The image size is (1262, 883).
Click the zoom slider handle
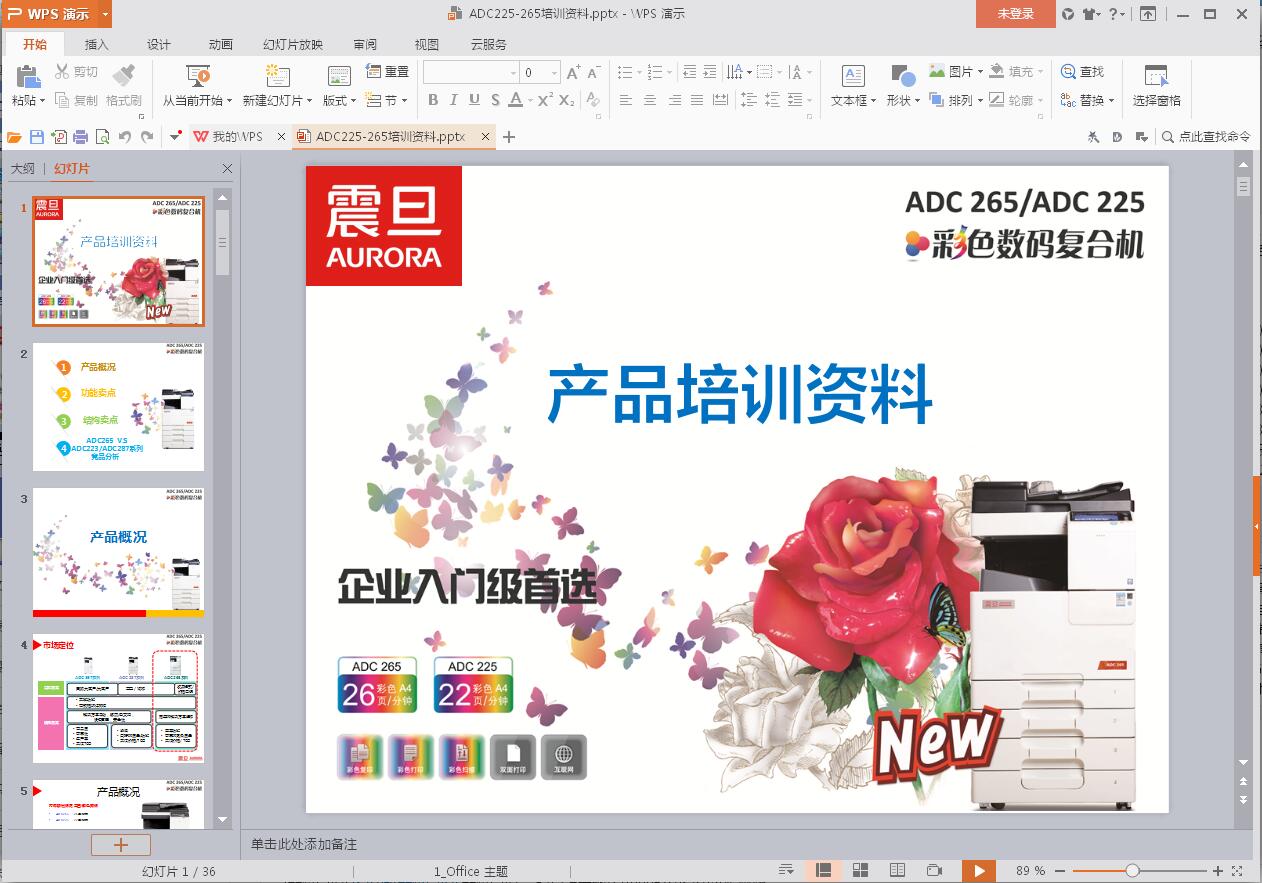pos(1132,871)
